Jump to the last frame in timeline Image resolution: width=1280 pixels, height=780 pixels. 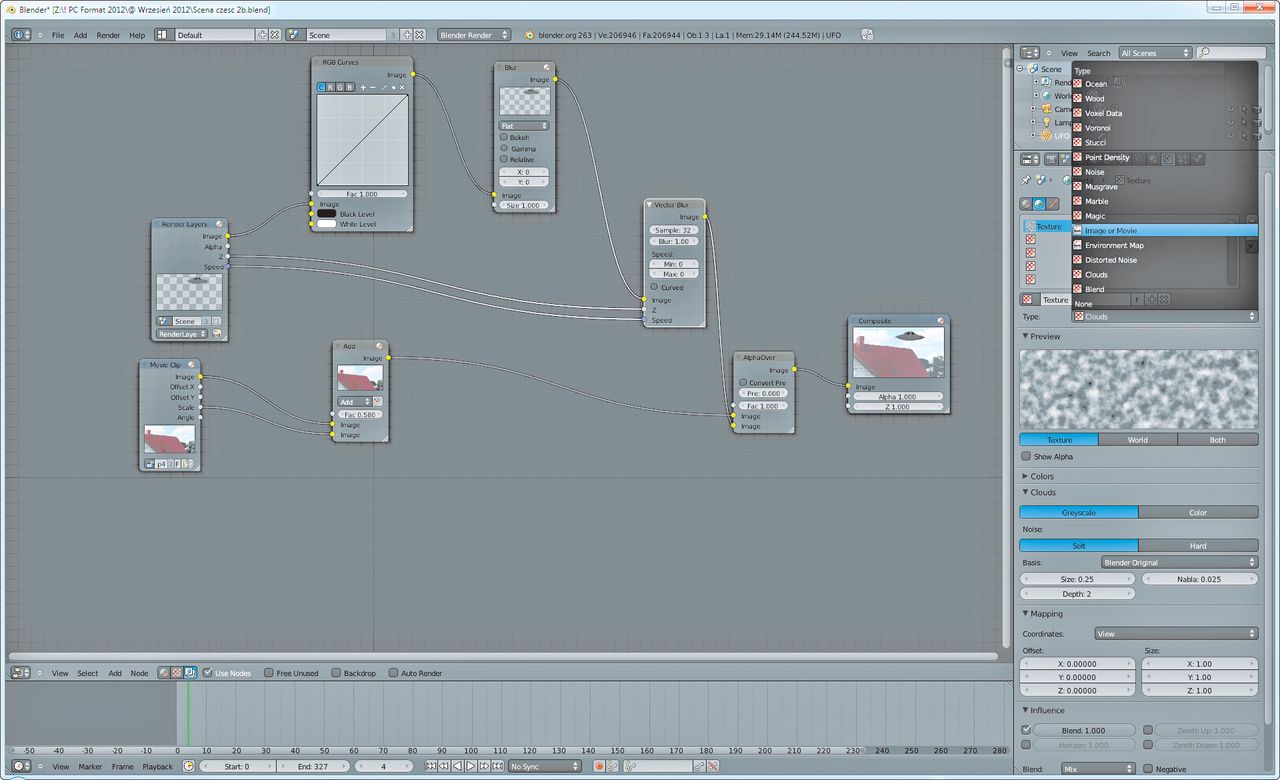[496, 766]
